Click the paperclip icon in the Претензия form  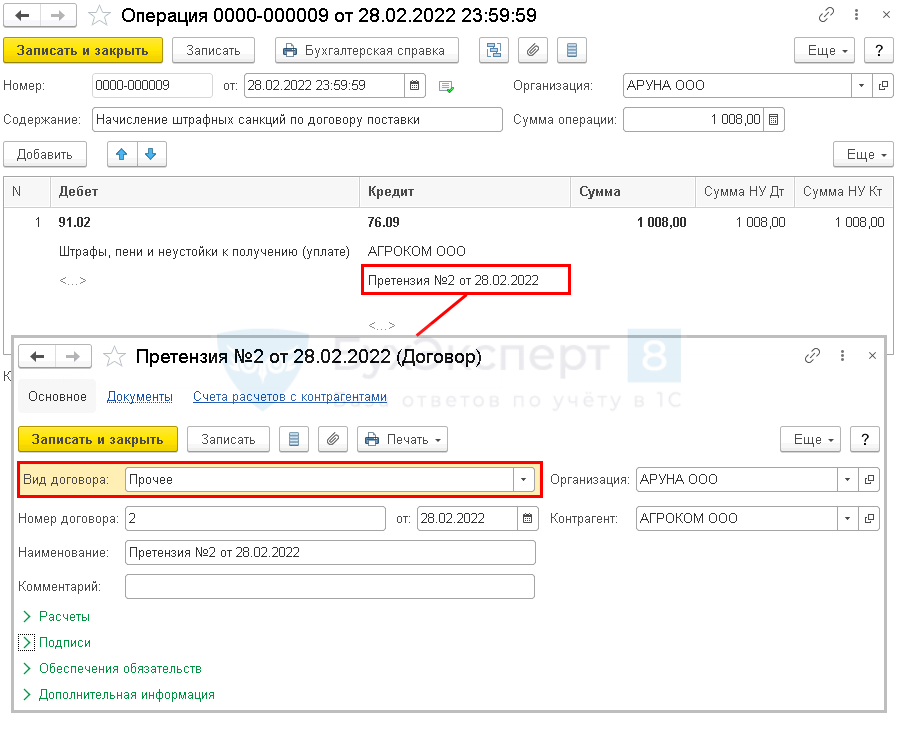pos(332,439)
